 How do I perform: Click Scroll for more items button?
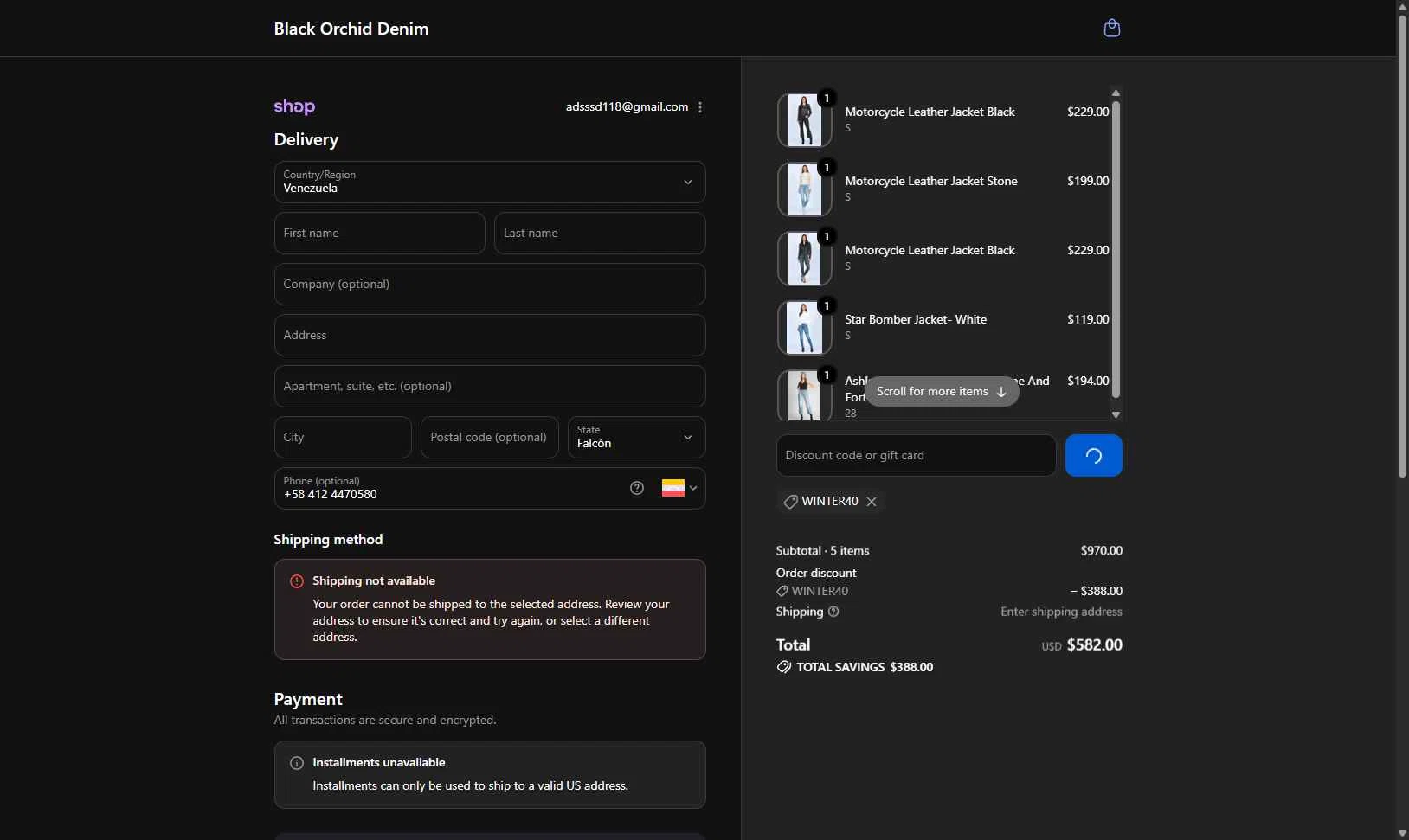pyautogui.click(x=942, y=392)
